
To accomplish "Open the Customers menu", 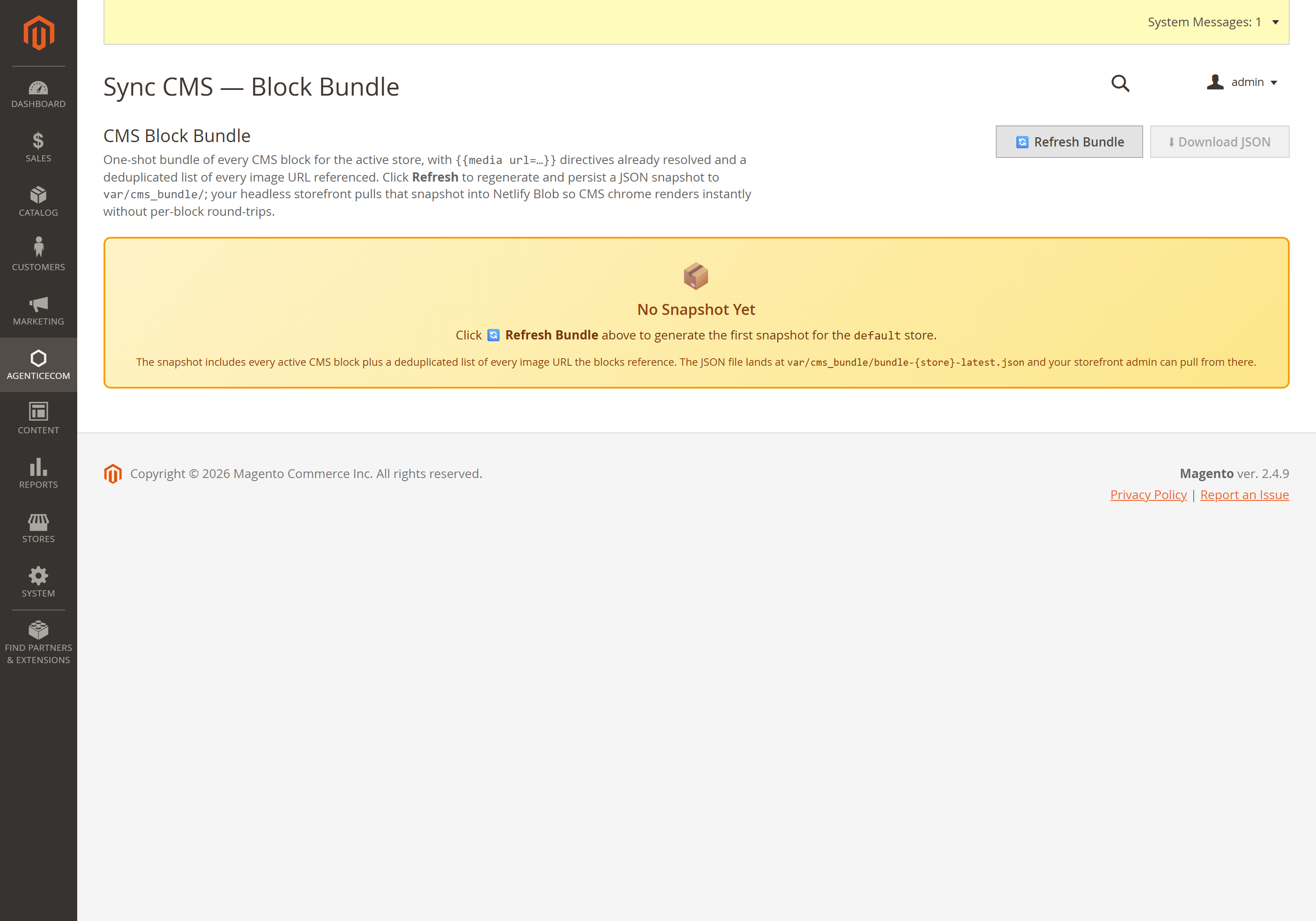I will (x=39, y=257).
